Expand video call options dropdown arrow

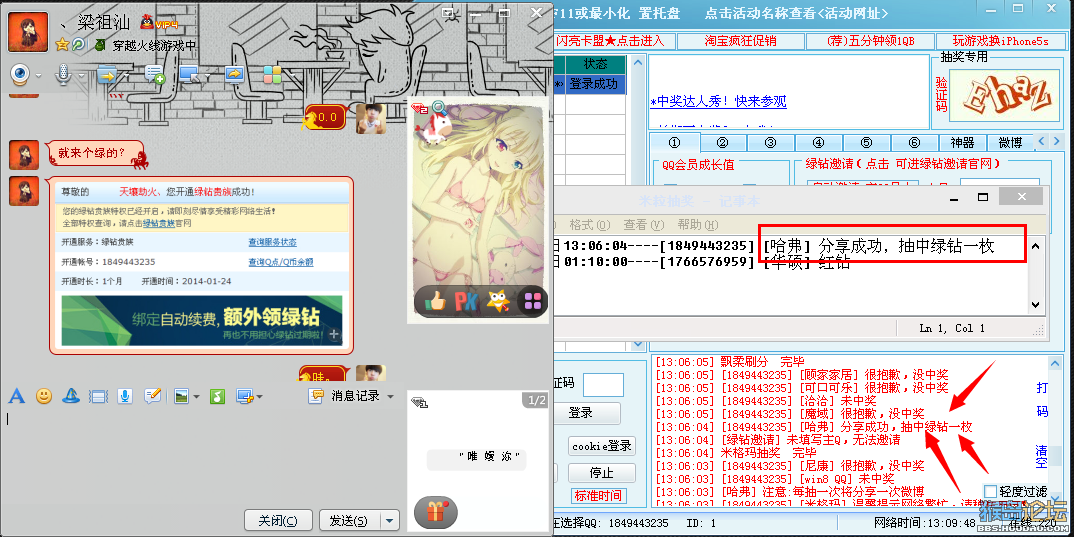coord(38,75)
